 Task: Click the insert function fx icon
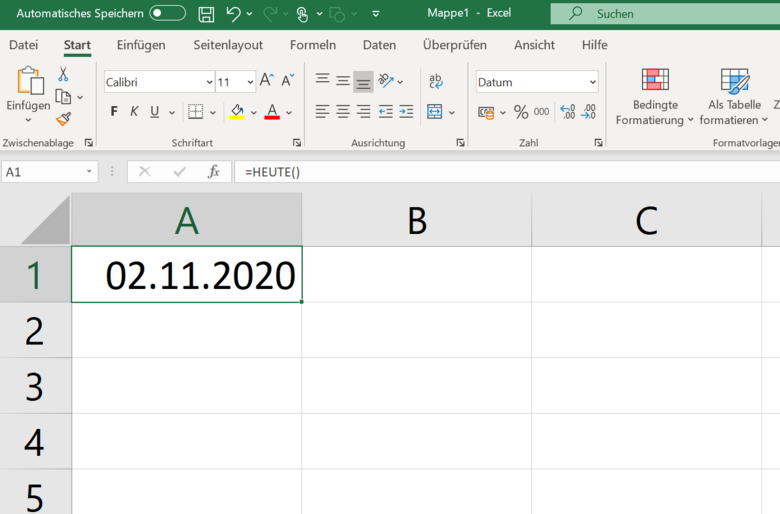(x=213, y=172)
